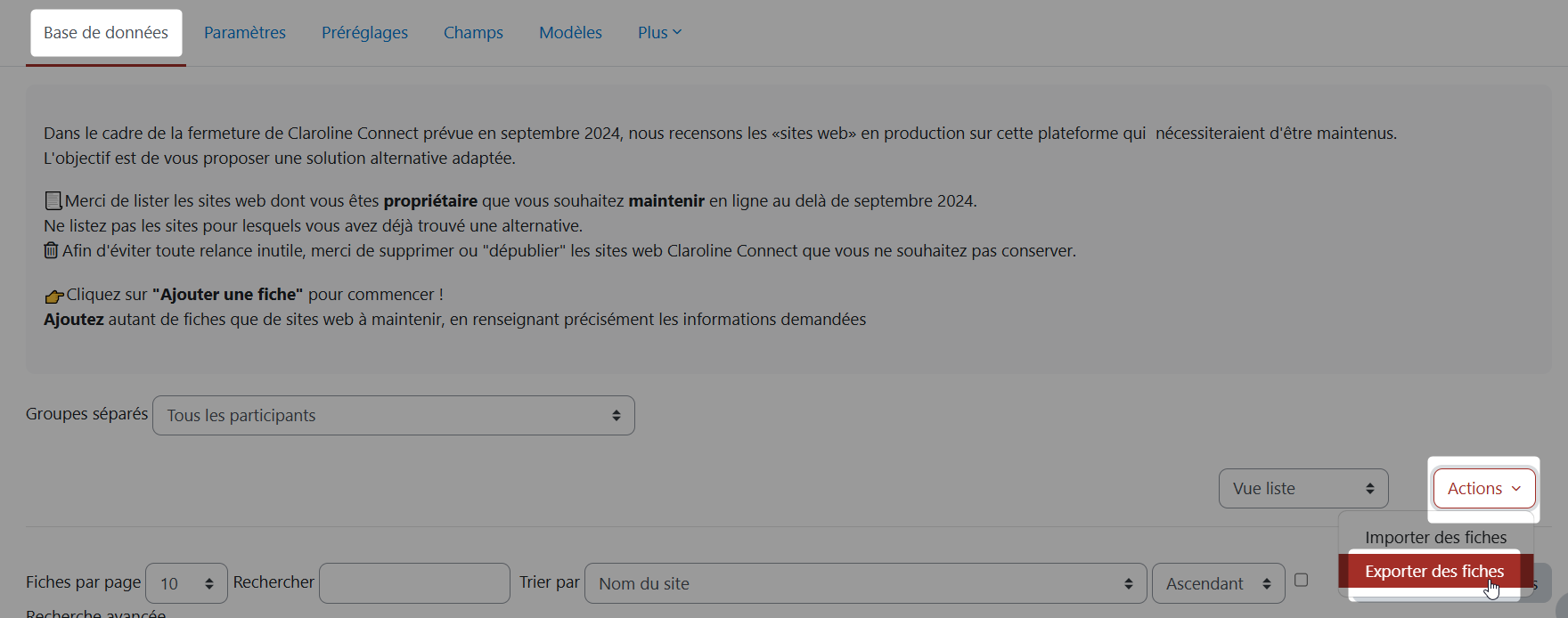Click the 'Recherche avancée' label
Viewport: 1568px width, 618px height.
click(x=95, y=613)
